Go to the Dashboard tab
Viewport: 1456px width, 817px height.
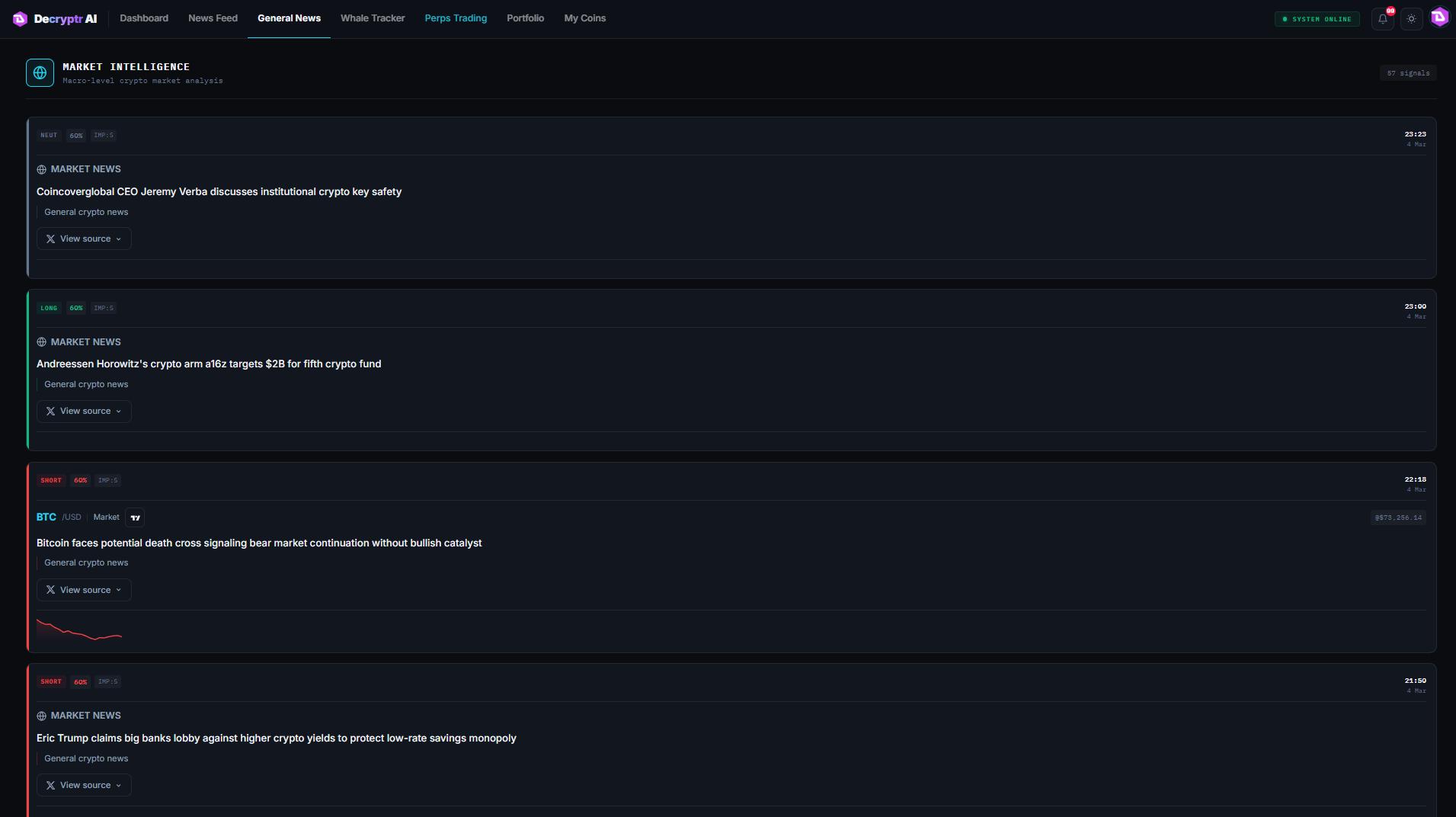click(x=144, y=18)
